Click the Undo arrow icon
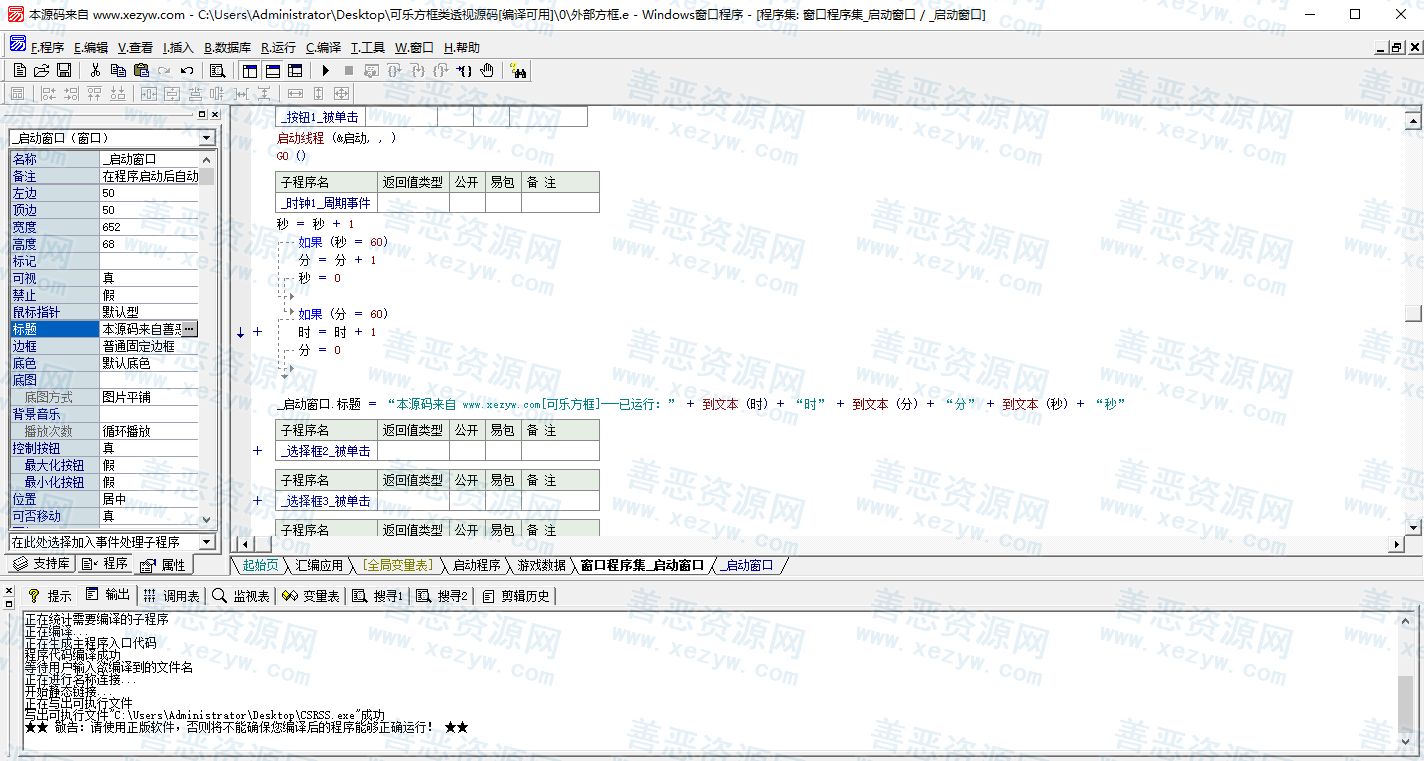 187,70
